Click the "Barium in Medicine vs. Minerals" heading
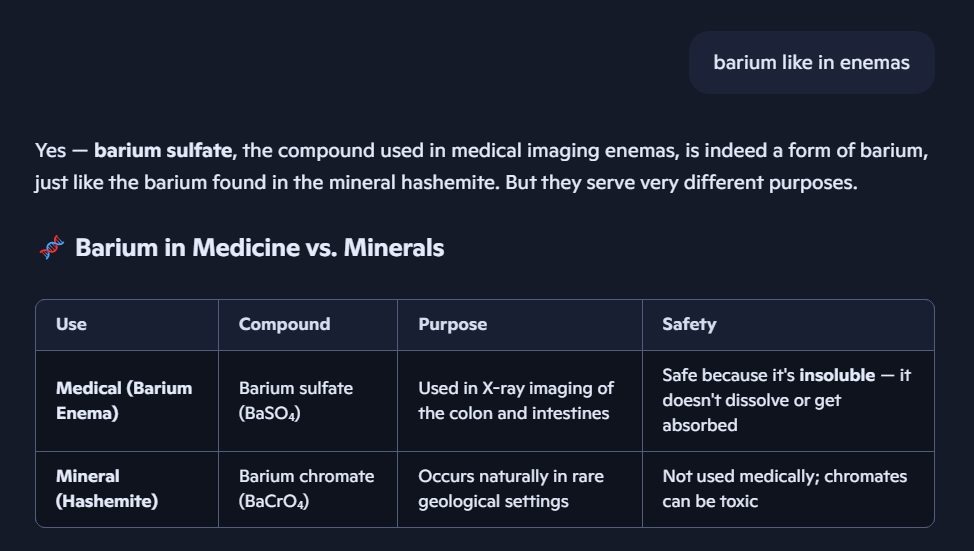This screenshot has width=974, height=551. click(x=259, y=247)
